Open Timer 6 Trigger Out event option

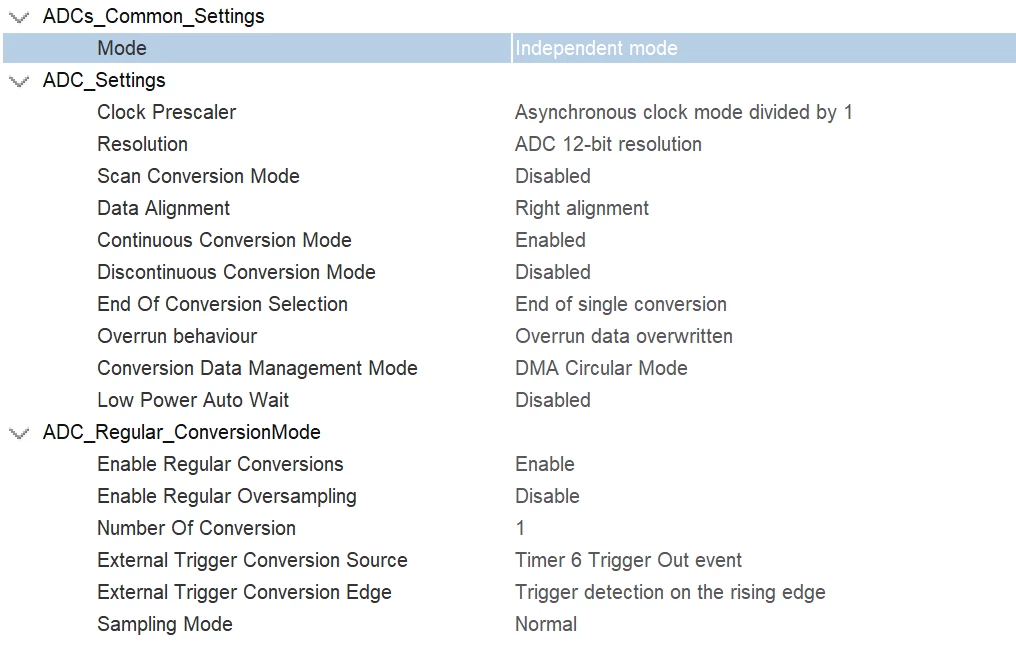(628, 560)
